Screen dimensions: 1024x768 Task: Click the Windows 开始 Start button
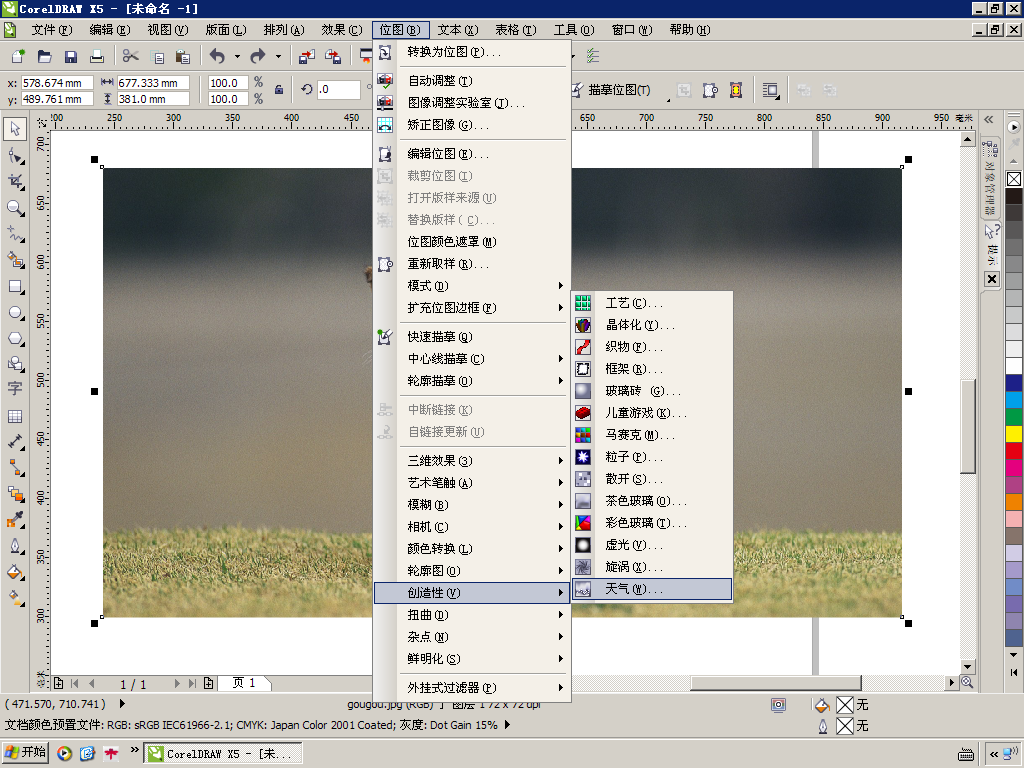click(26, 753)
